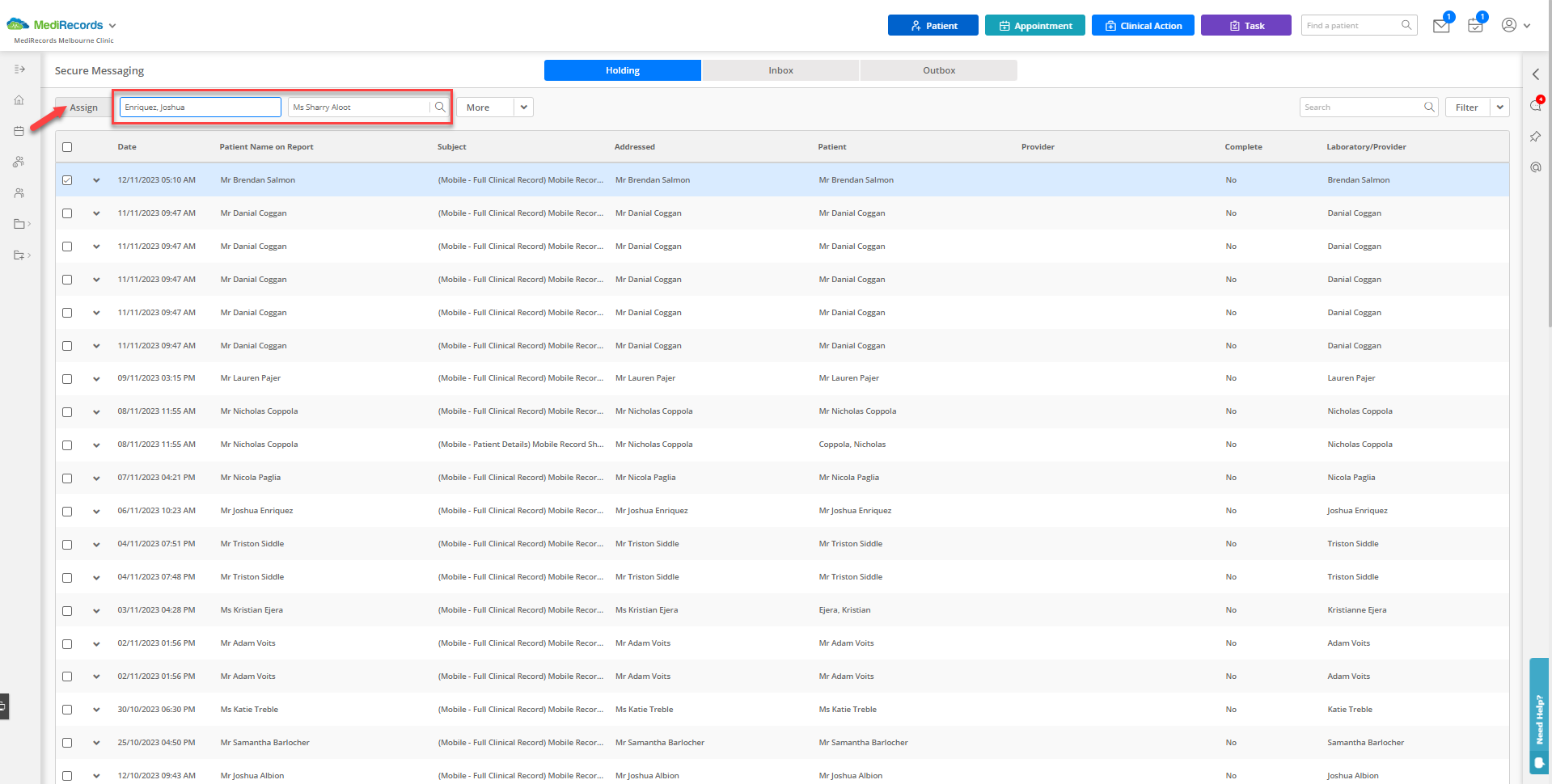This screenshot has width=1552, height=784.
Task: Open the task inbox tray icon
Action: pyautogui.click(x=1475, y=26)
